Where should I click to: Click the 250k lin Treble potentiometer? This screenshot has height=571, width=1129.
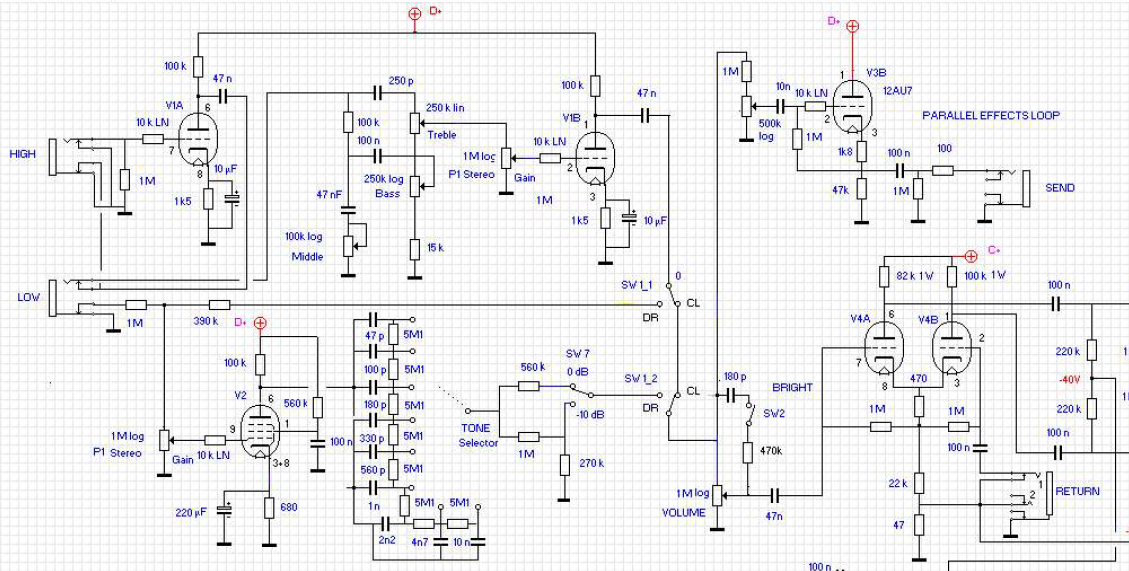[x=413, y=122]
